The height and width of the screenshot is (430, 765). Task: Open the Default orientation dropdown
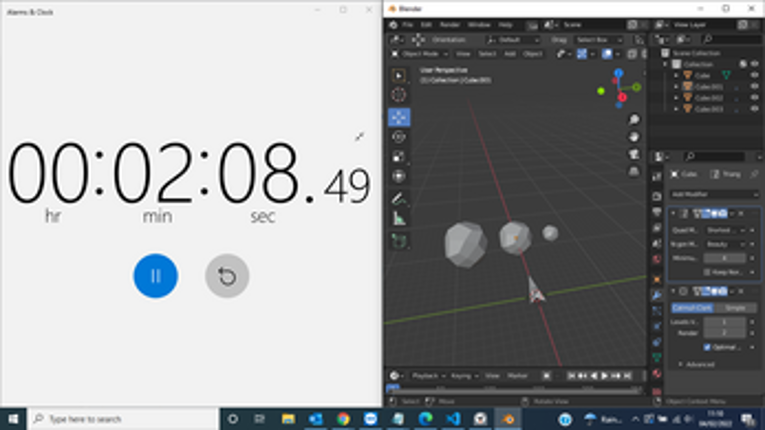[x=513, y=40]
